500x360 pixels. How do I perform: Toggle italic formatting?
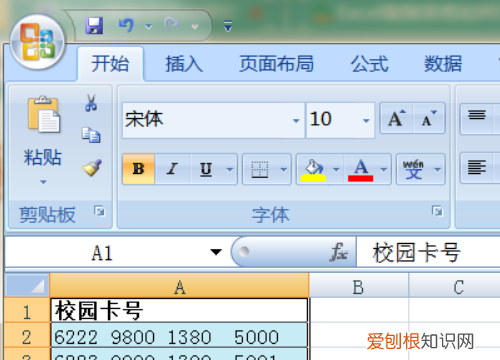coord(172,169)
